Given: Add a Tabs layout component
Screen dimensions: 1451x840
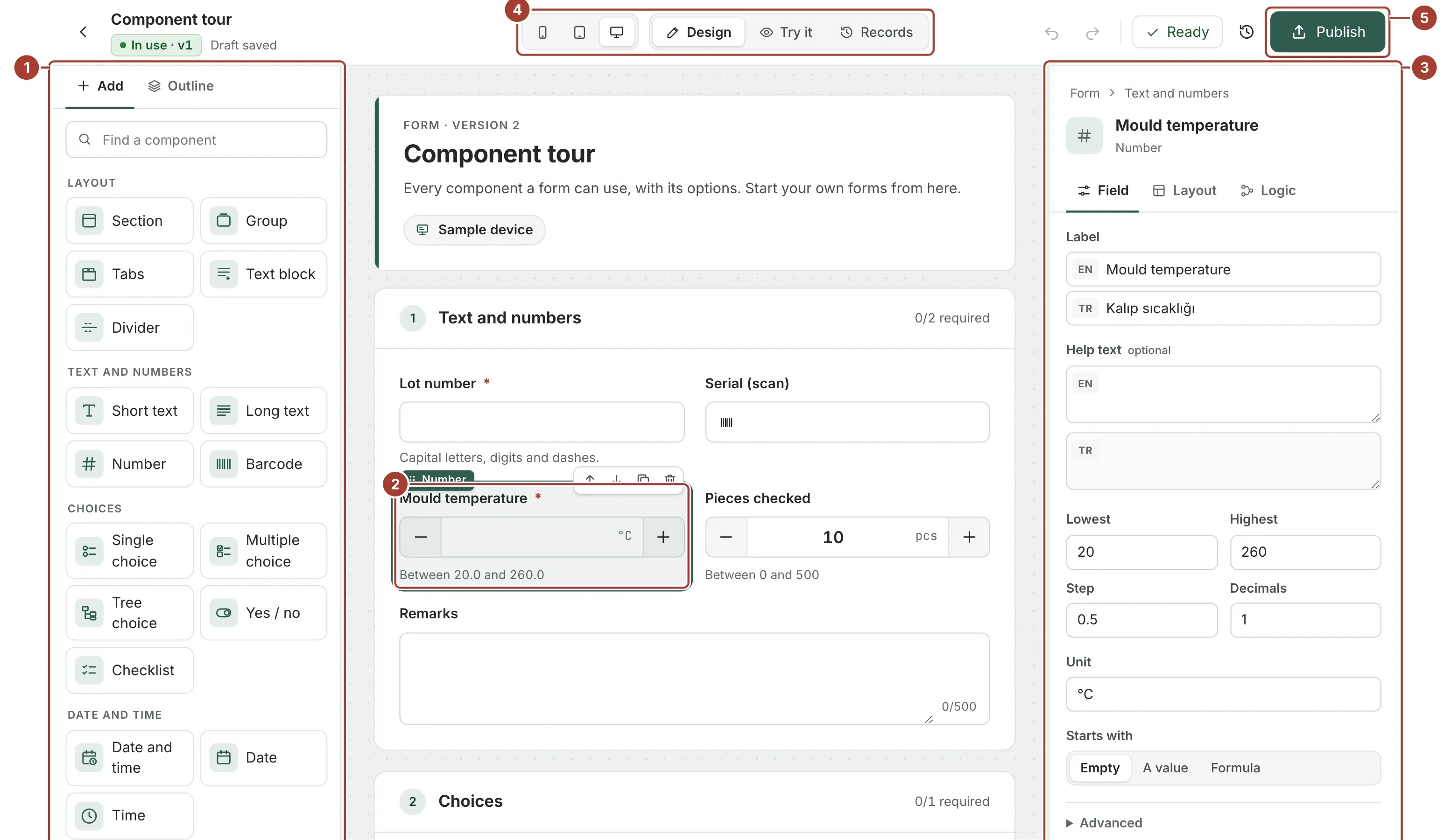Looking at the screenshot, I should tap(130, 273).
